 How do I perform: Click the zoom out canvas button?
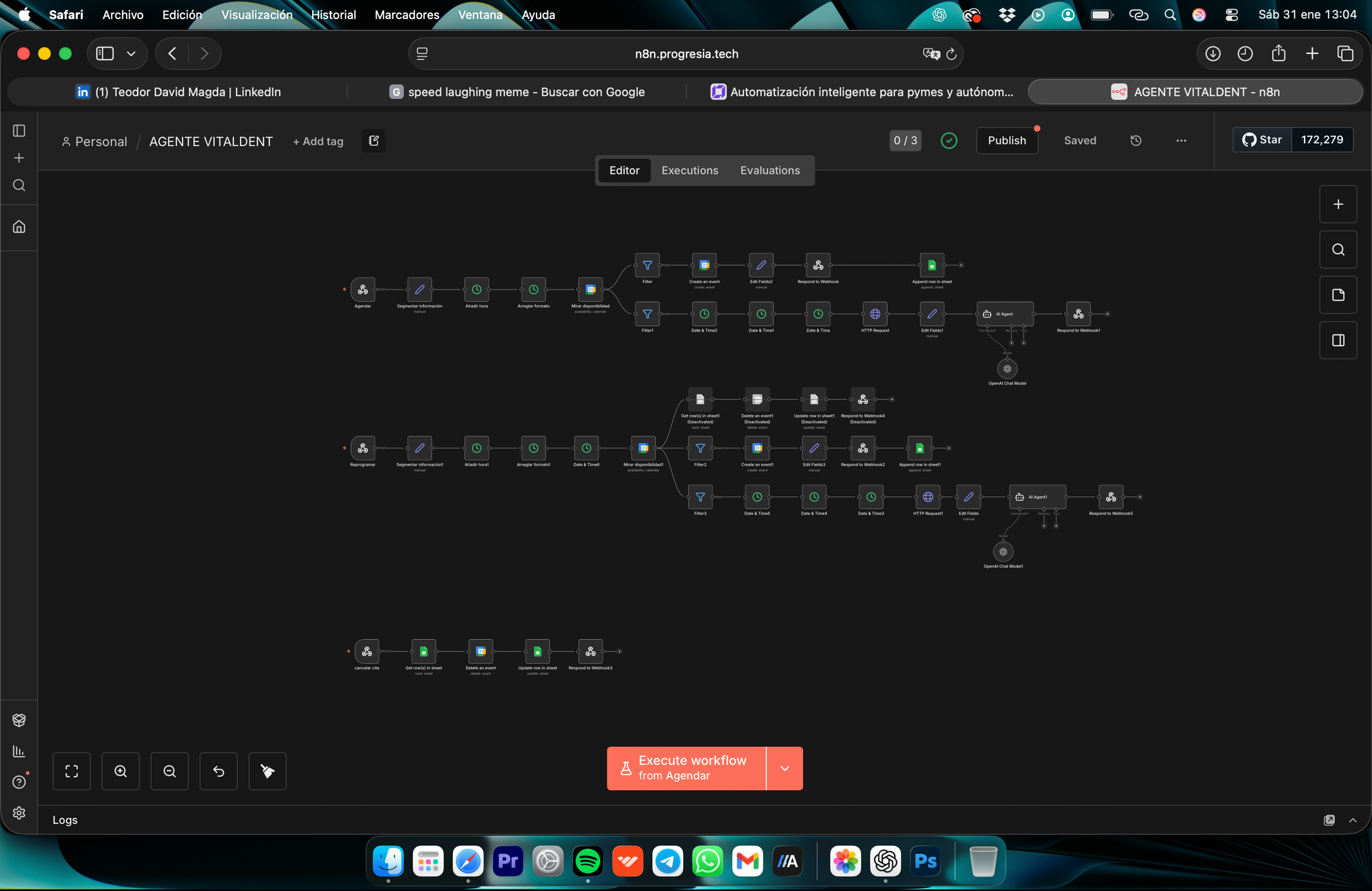point(170,771)
